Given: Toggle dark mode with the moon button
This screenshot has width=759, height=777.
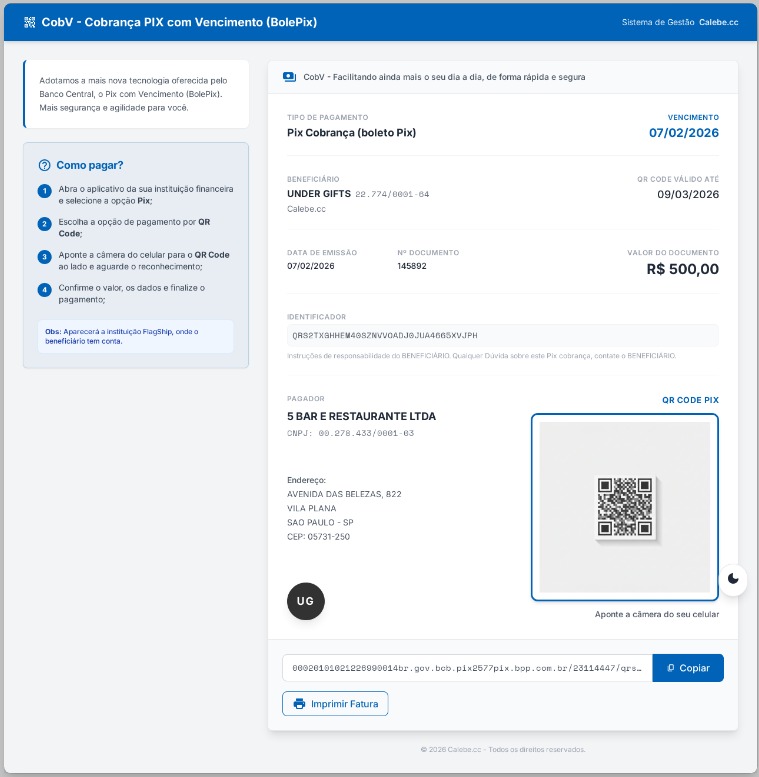Looking at the screenshot, I should [x=734, y=578].
